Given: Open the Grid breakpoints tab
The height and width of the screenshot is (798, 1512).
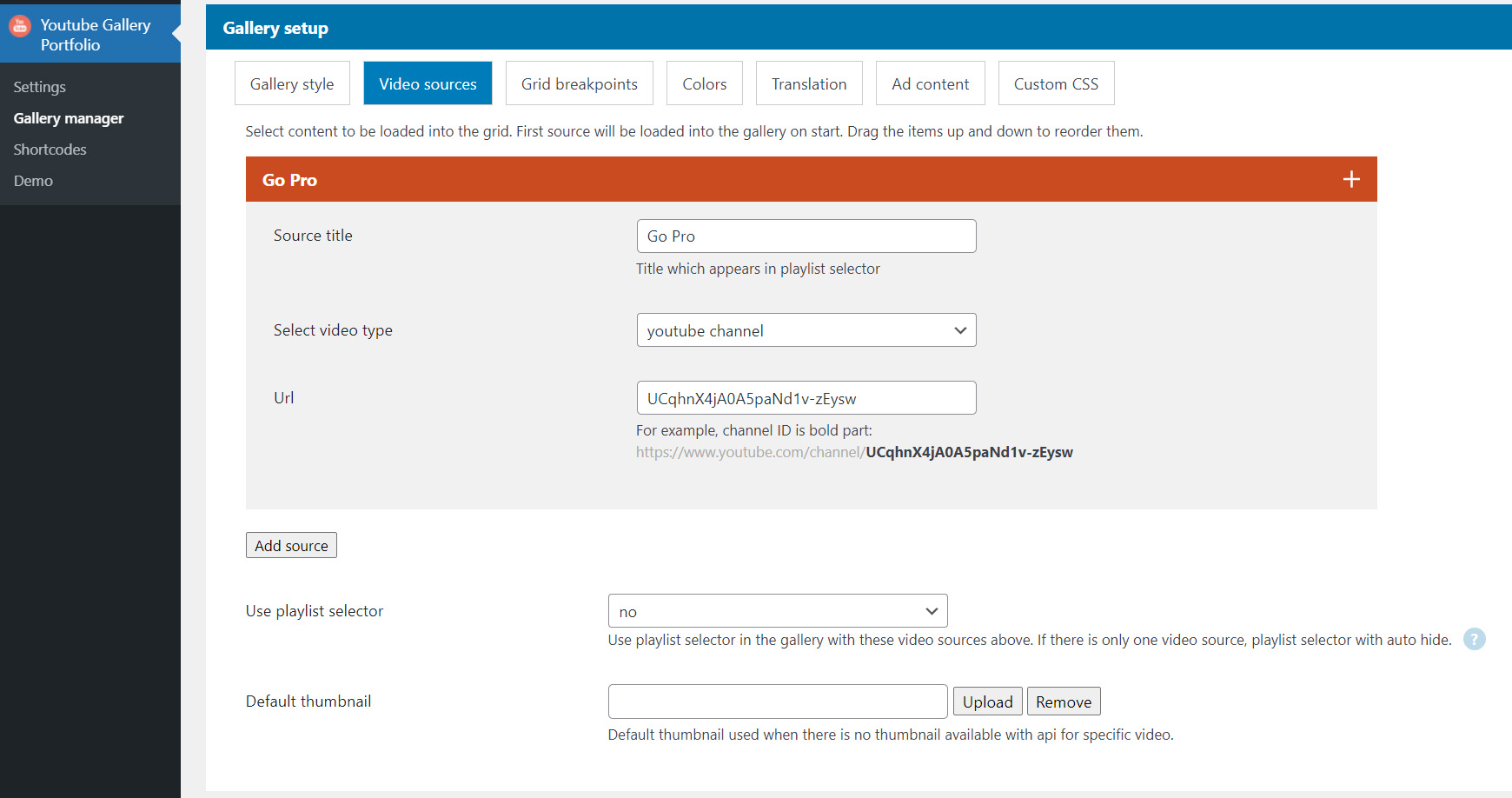Looking at the screenshot, I should click(x=579, y=83).
